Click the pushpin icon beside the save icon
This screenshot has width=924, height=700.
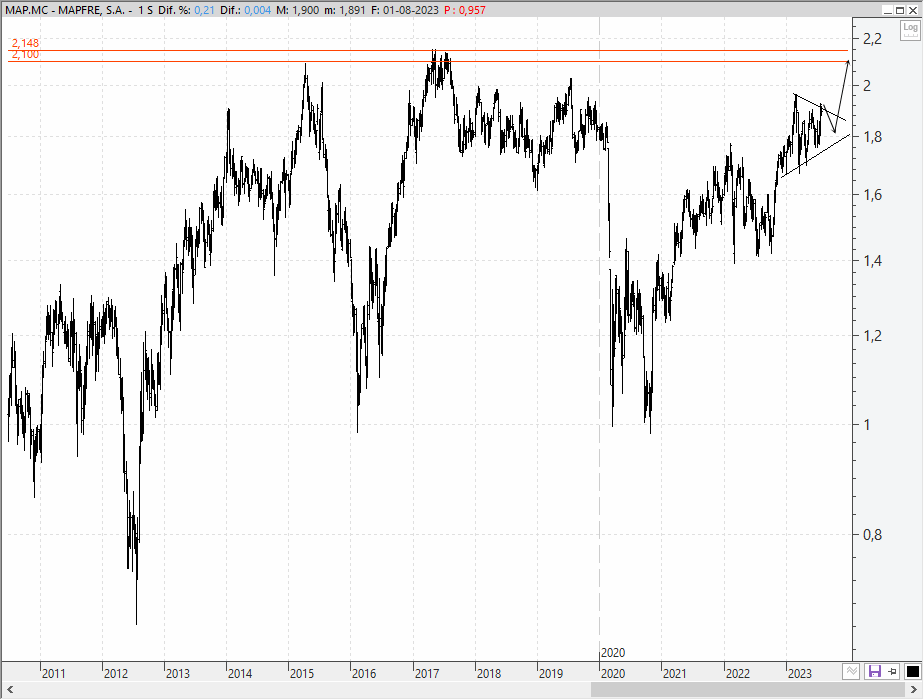893,671
